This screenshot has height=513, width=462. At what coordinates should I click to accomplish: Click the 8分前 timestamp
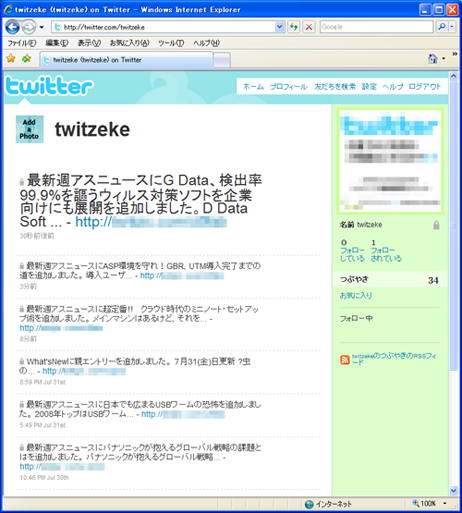(x=28, y=339)
